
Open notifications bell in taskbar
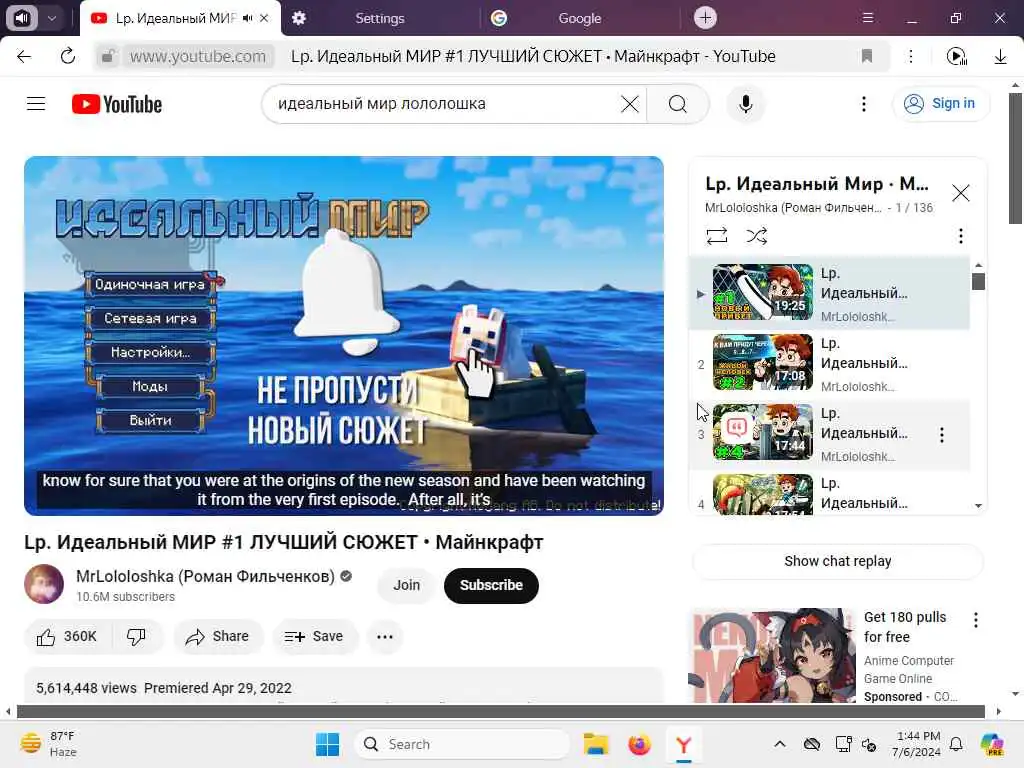coord(955,744)
